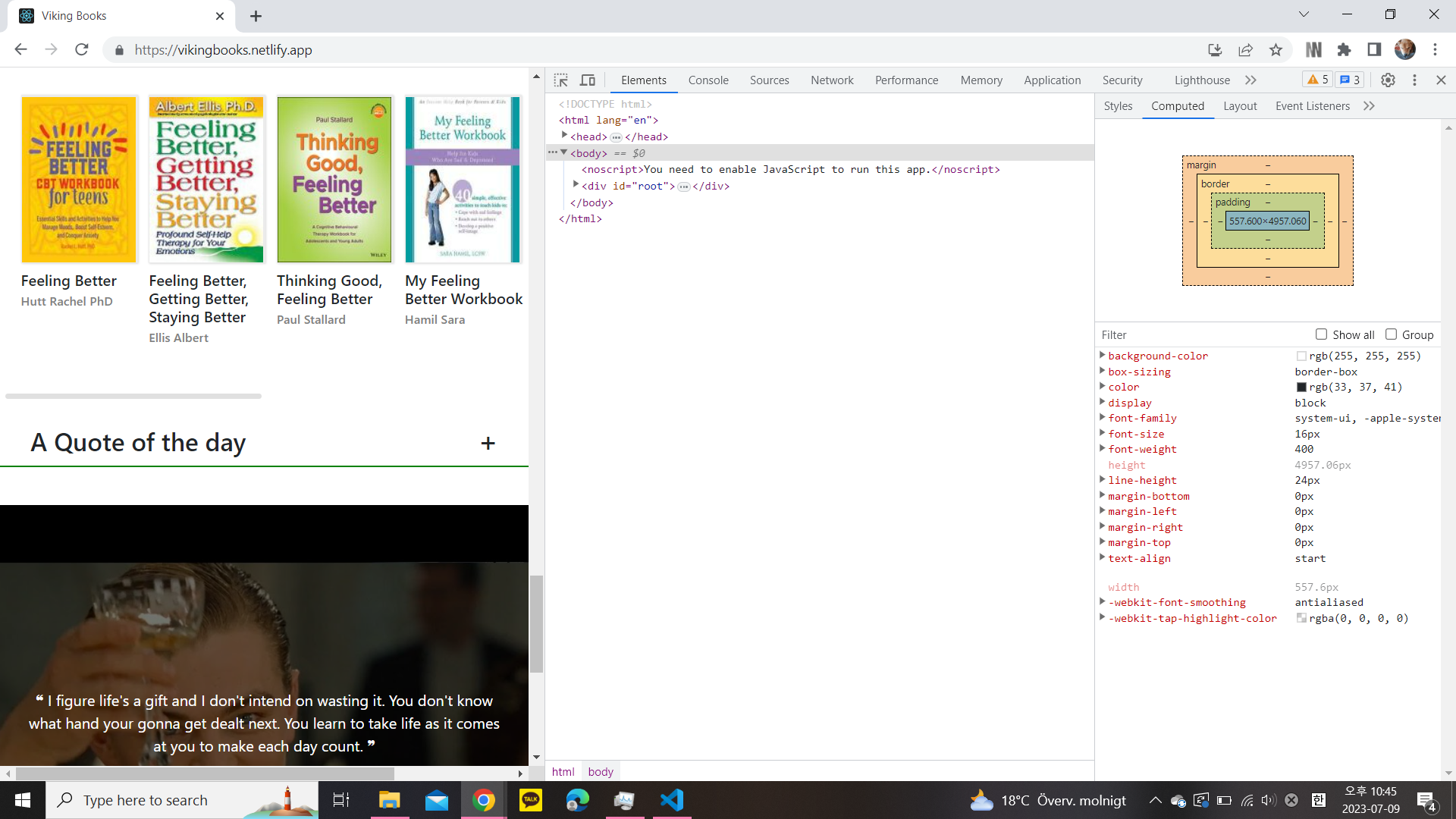Open the Layout sidebar tab
The height and width of the screenshot is (819, 1456).
click(1239, 106)
